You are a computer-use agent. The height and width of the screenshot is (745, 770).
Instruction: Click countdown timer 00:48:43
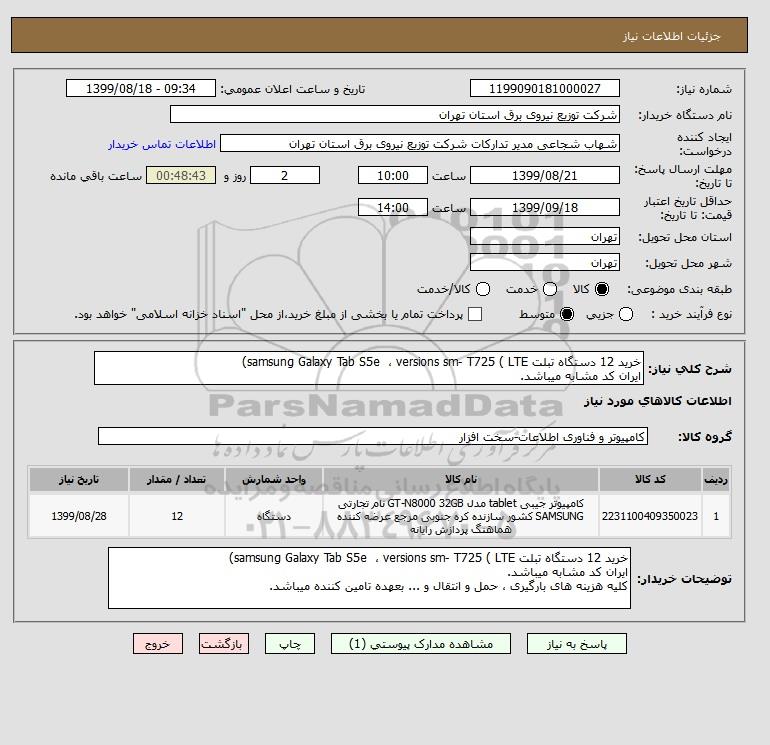181,175
